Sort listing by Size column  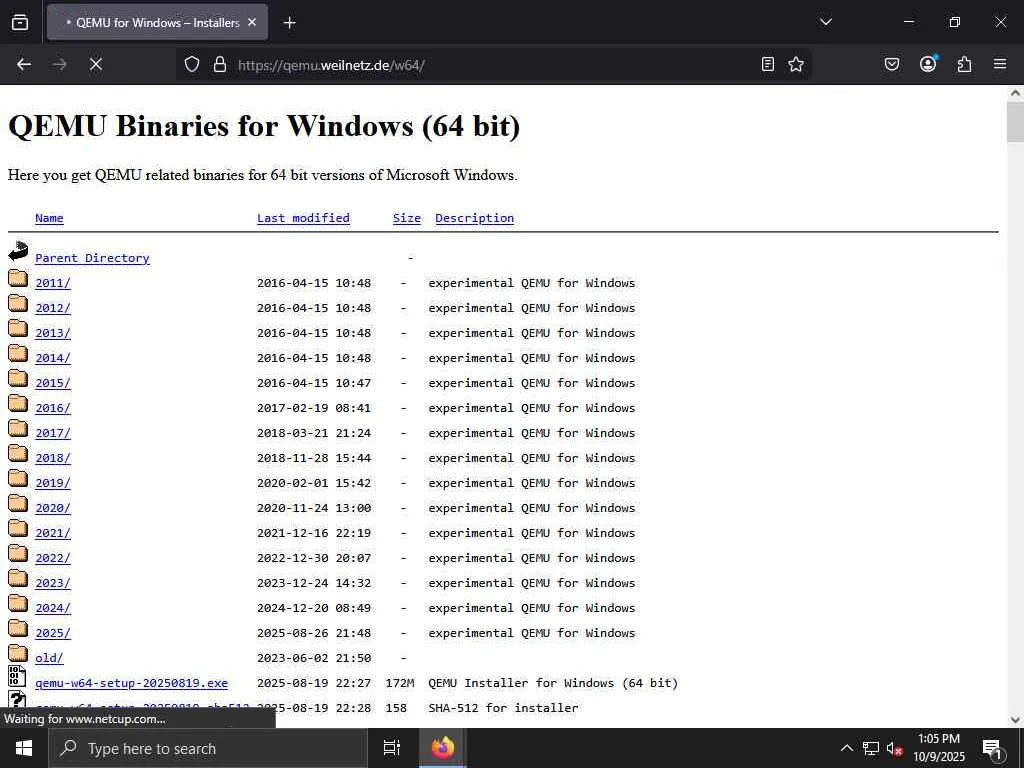tap(407, 218)
